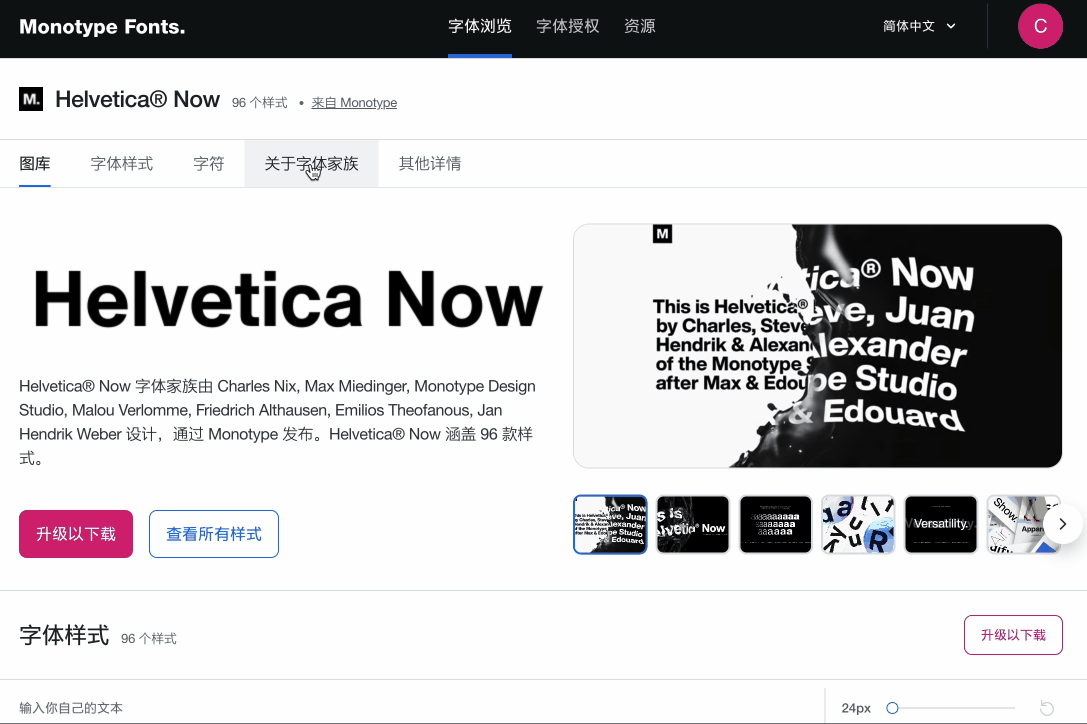
Task: Expand the 简体中文 language dropdown
Action: [x=919, y=27]
